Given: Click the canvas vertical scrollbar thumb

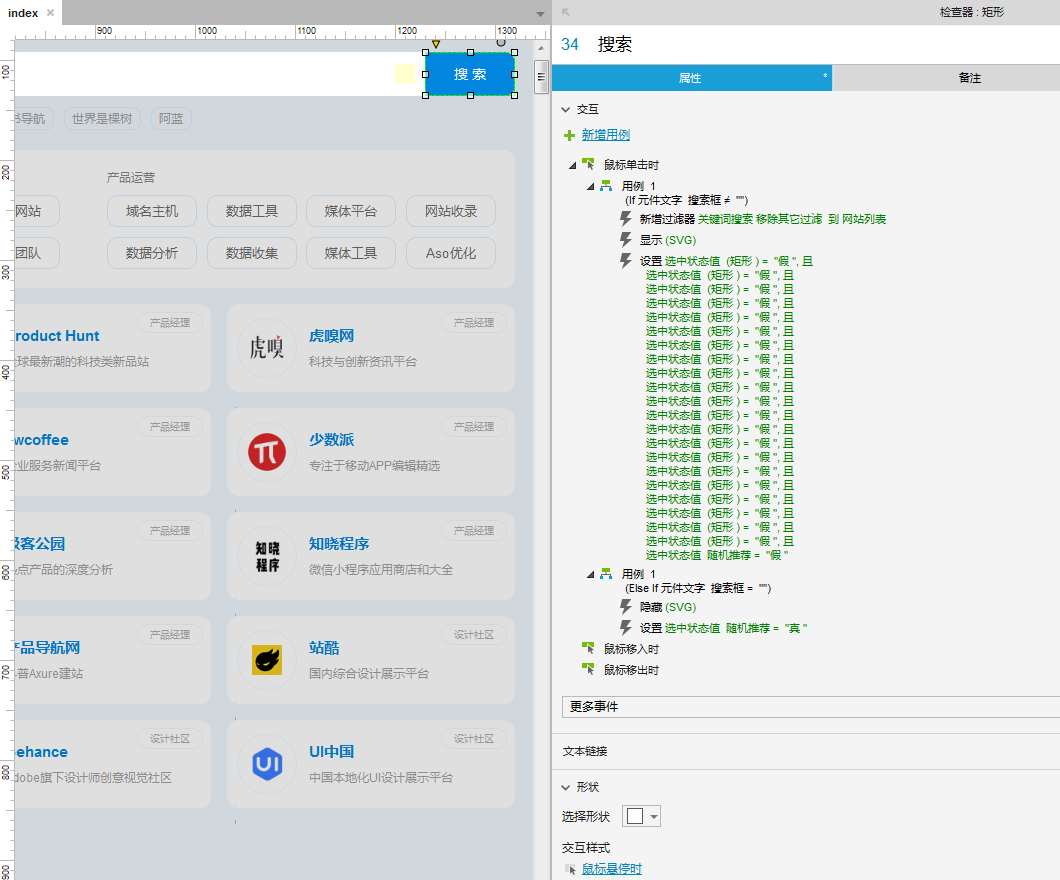Looking at the screenshot, I should 541,76.
